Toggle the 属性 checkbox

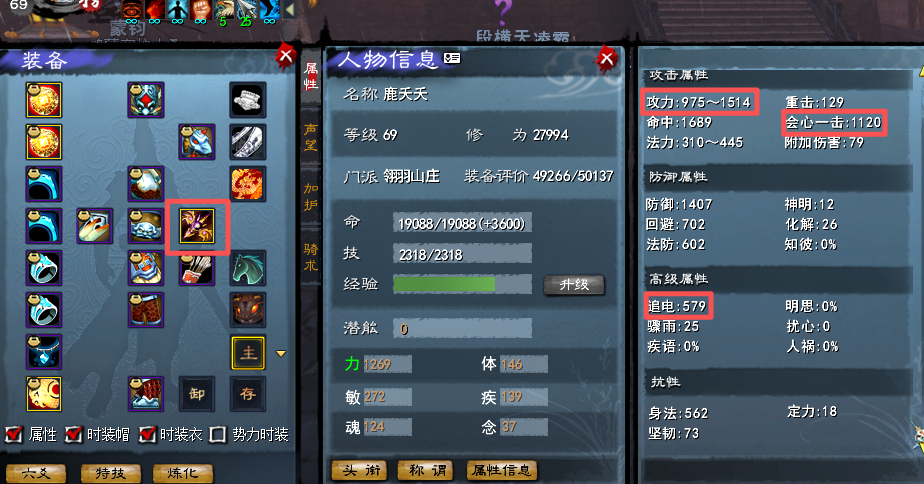[14, 434]
